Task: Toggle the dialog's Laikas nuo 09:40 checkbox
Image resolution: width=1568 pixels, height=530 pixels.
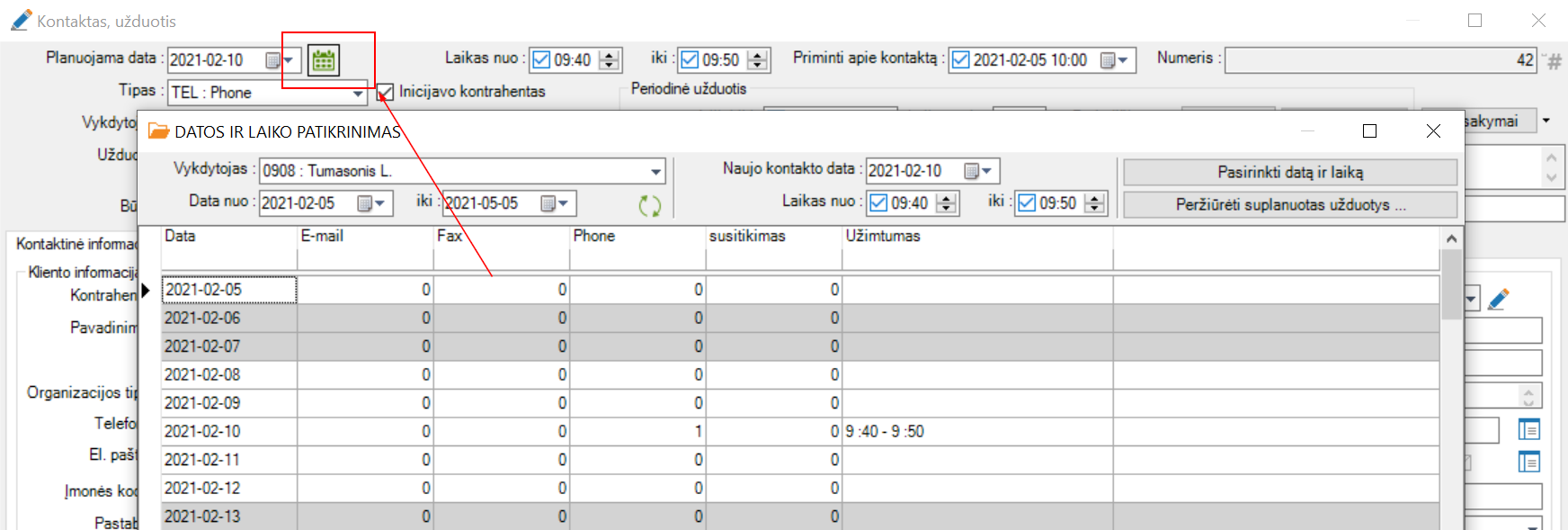Action: click(x=878, y=203)
